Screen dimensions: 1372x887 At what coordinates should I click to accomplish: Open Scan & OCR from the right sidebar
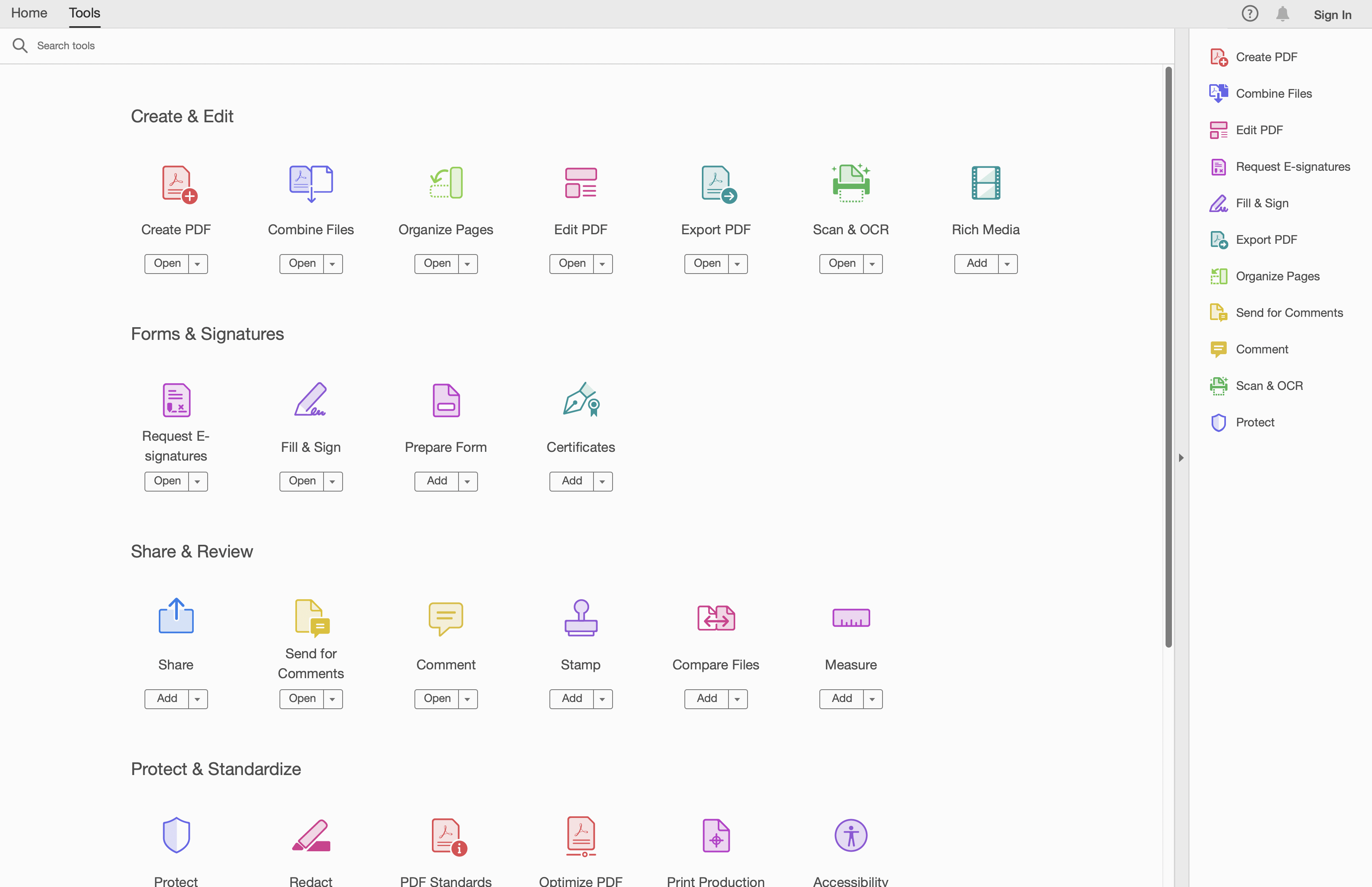click(1256, 386)
